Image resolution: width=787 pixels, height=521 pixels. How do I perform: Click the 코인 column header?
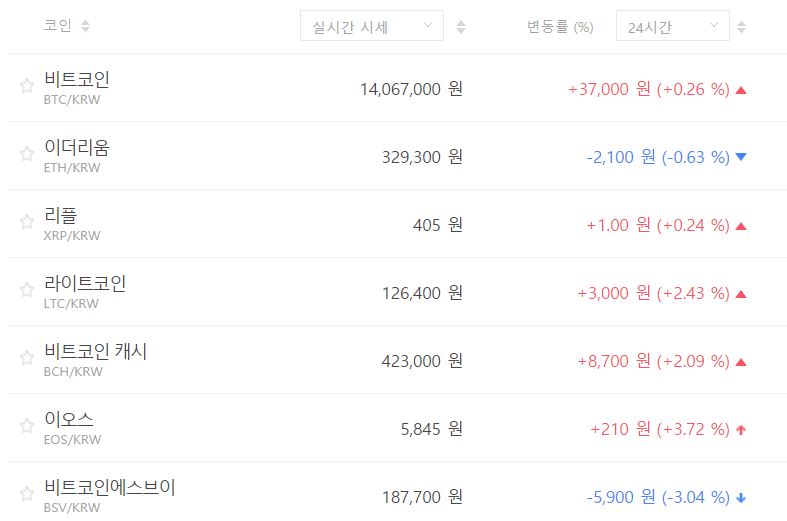click(x=58, y=26)
